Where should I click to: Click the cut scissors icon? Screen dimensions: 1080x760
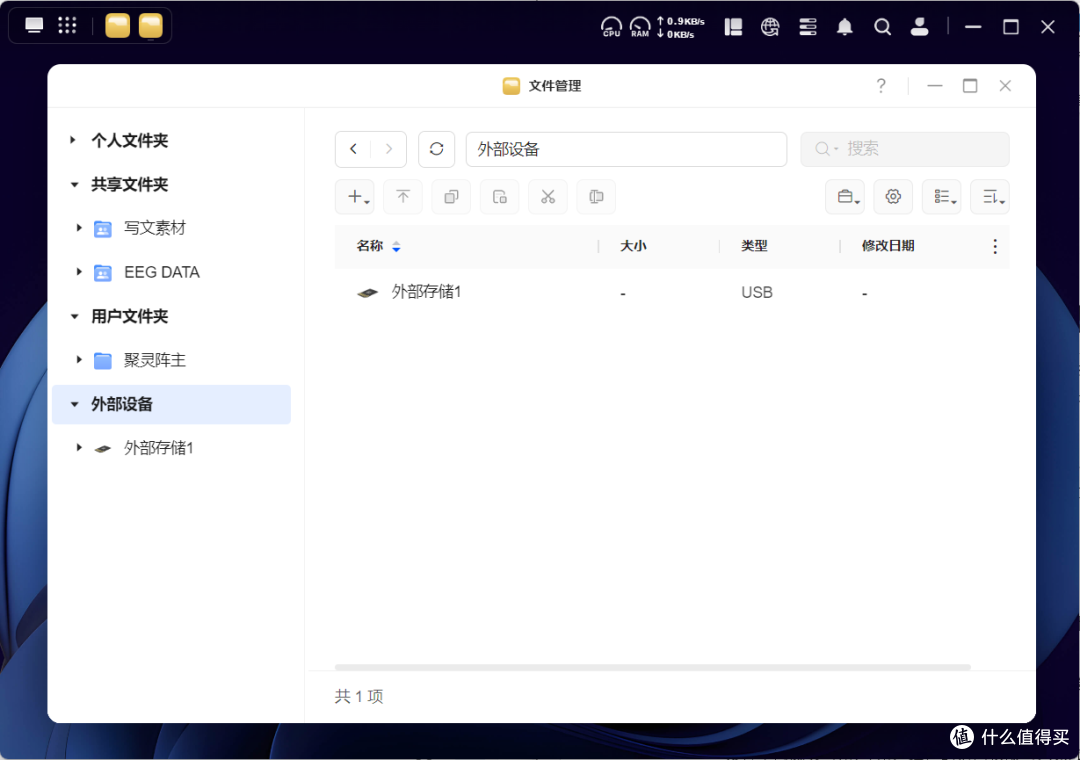tap(548, 197)
